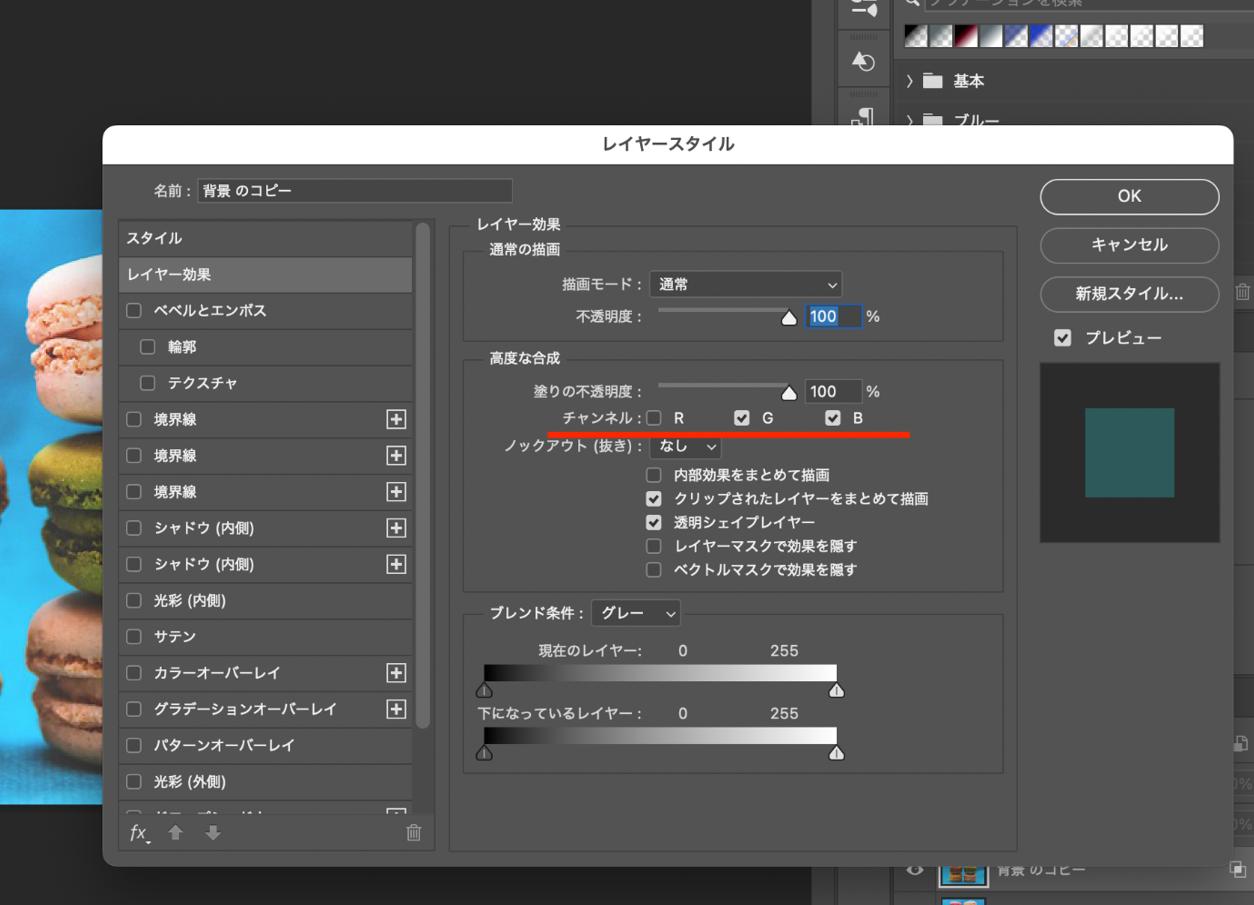Click the OK button
1254x905 pixels.
click(1129, 196)
